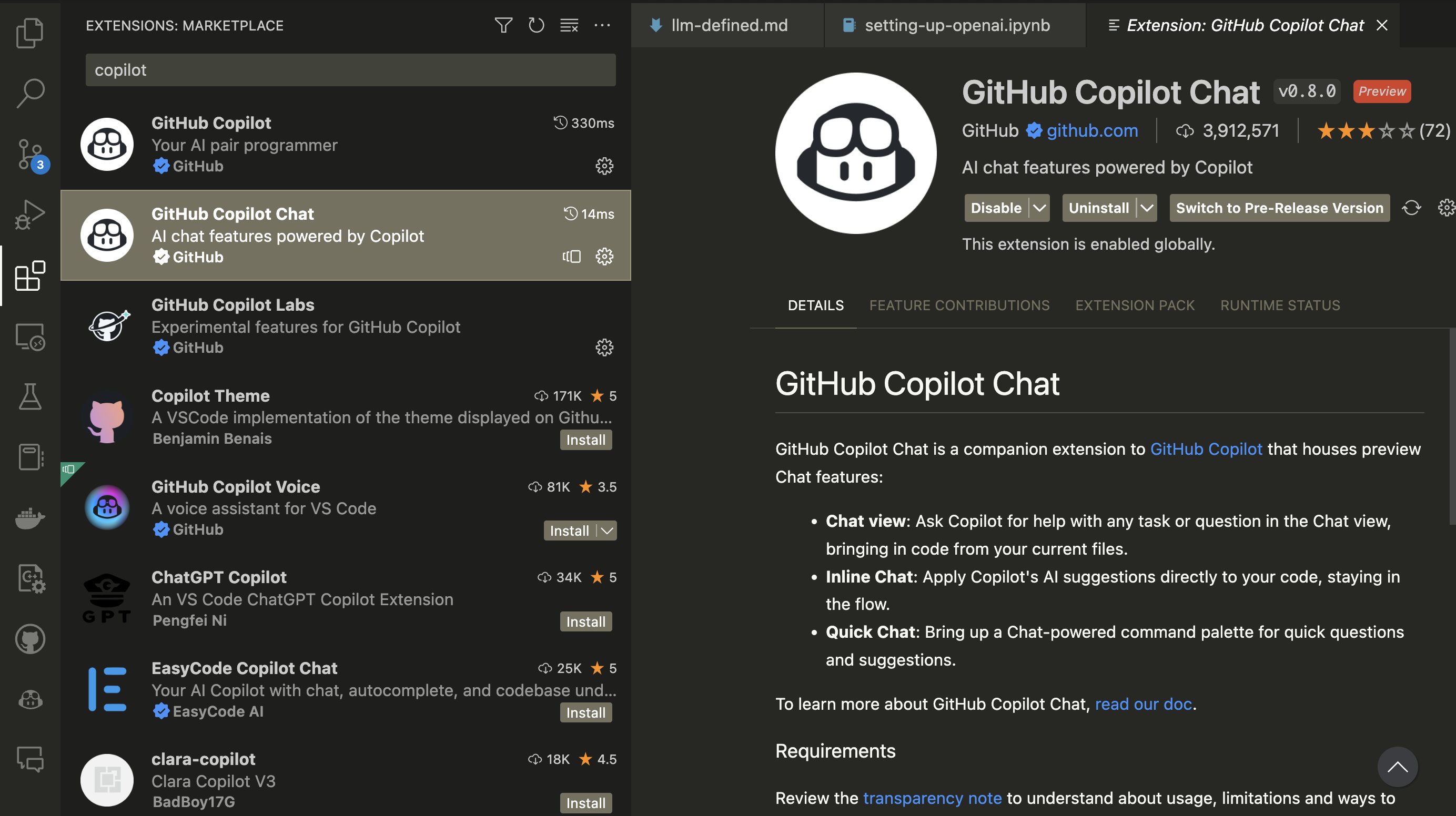Screen dimensions: 1456x816
Task: Open the setting-up-openai.ipynb editor tab
Action: [956, 25]
